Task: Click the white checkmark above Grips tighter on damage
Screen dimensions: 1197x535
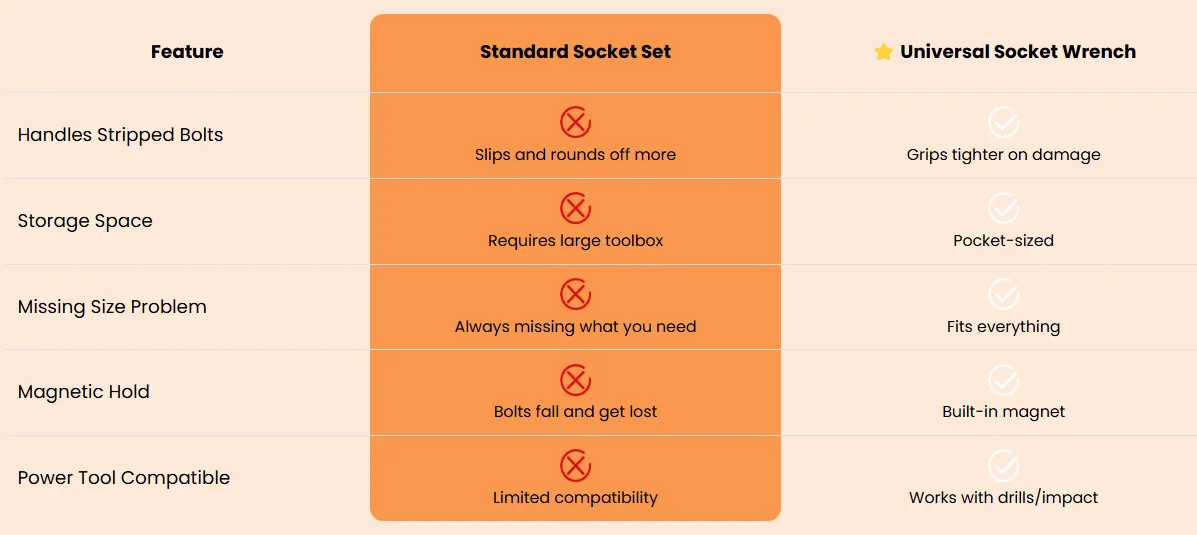Action: tap(1003, 122)
